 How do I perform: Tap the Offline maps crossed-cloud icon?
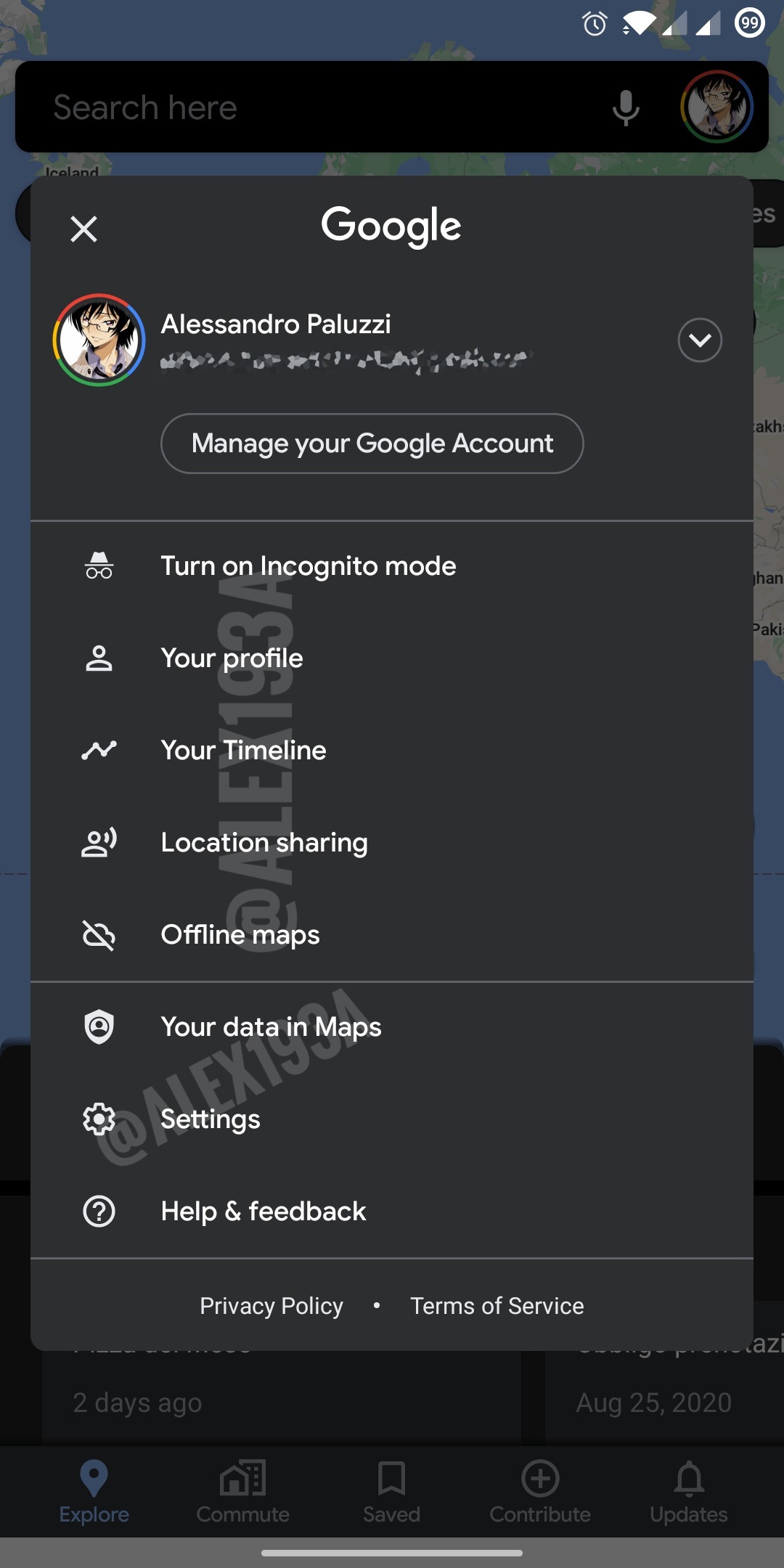(99, 935)
